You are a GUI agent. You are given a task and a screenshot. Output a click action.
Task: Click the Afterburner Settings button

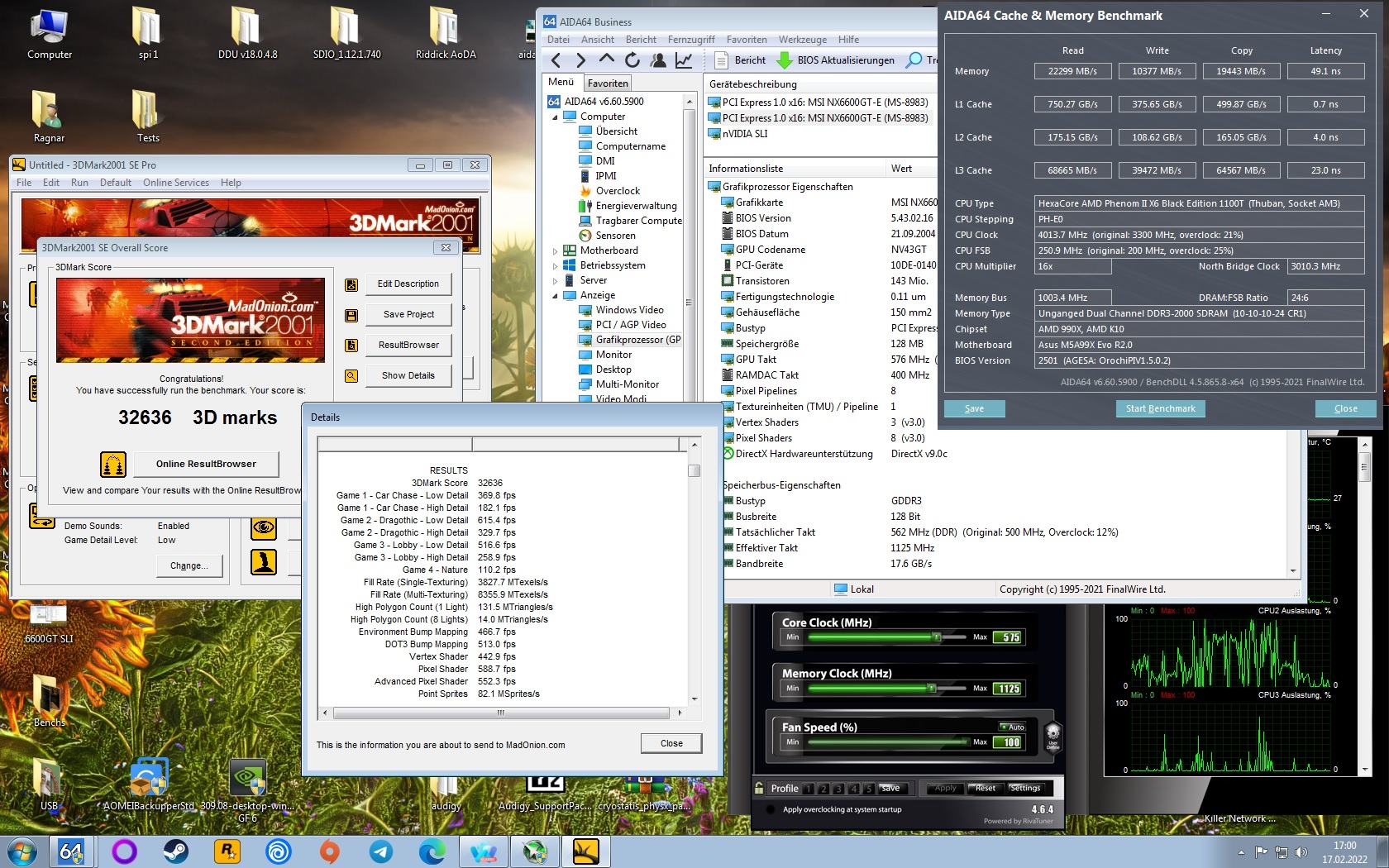1024,789
